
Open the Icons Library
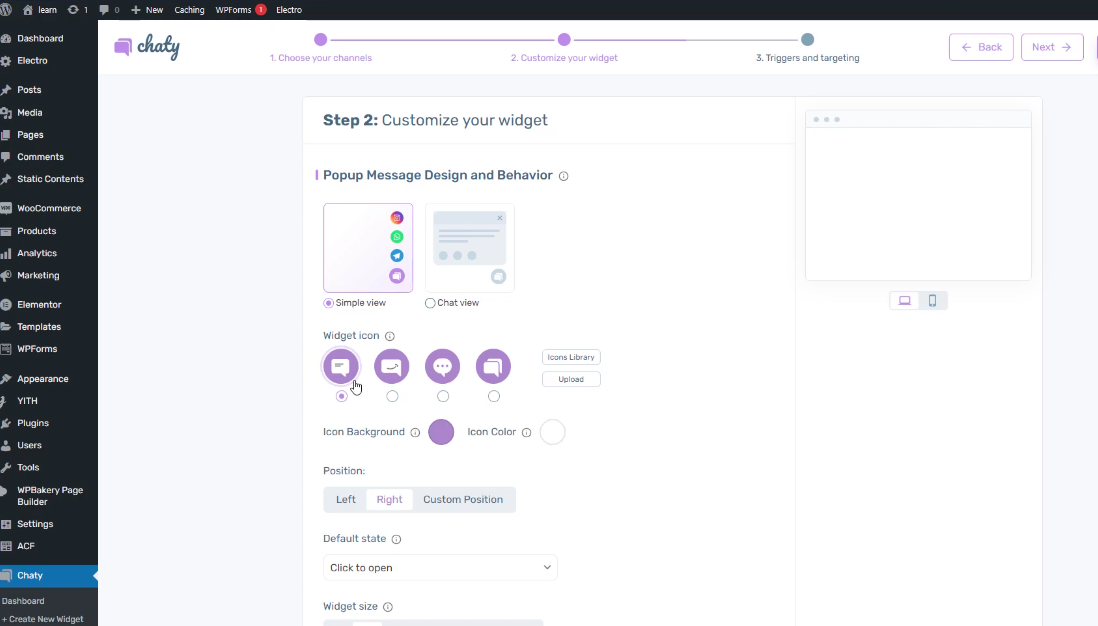coord(571,357)
